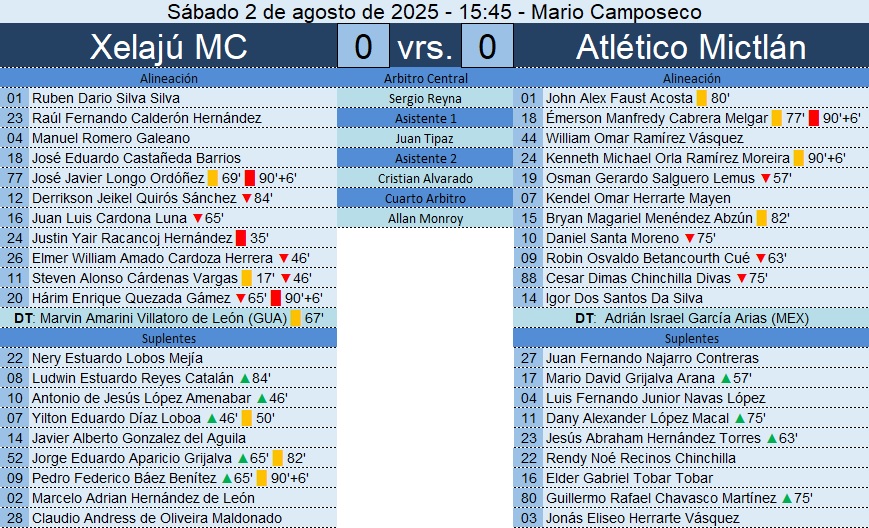Click red down arrow beside Juan Luis Cardona Luna
Image resolution: width=869 pixels, height=528 pixels.
197,218
